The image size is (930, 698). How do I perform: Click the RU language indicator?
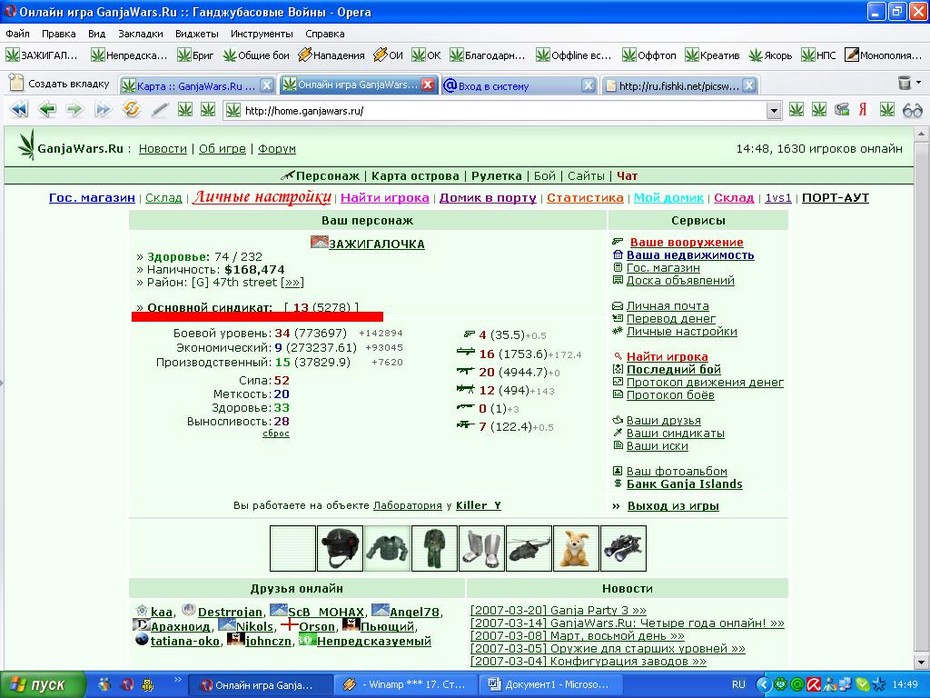738,684
